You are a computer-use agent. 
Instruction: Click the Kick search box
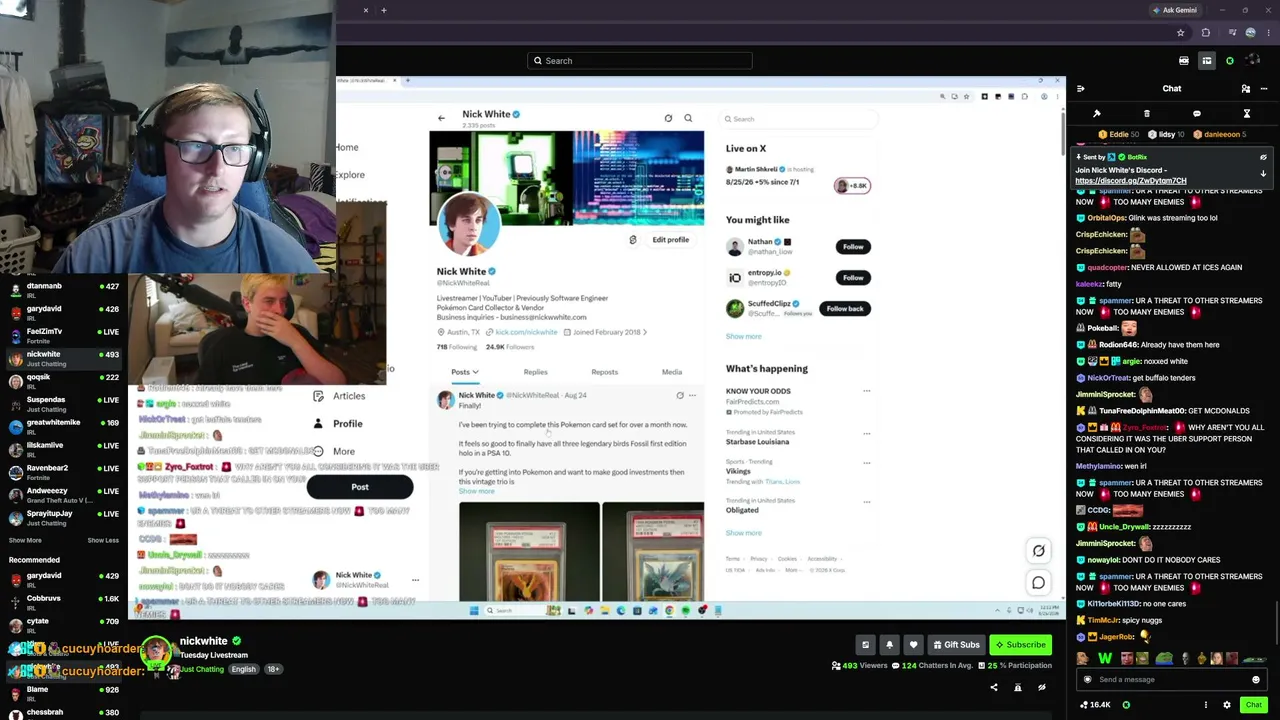(640, 61)
